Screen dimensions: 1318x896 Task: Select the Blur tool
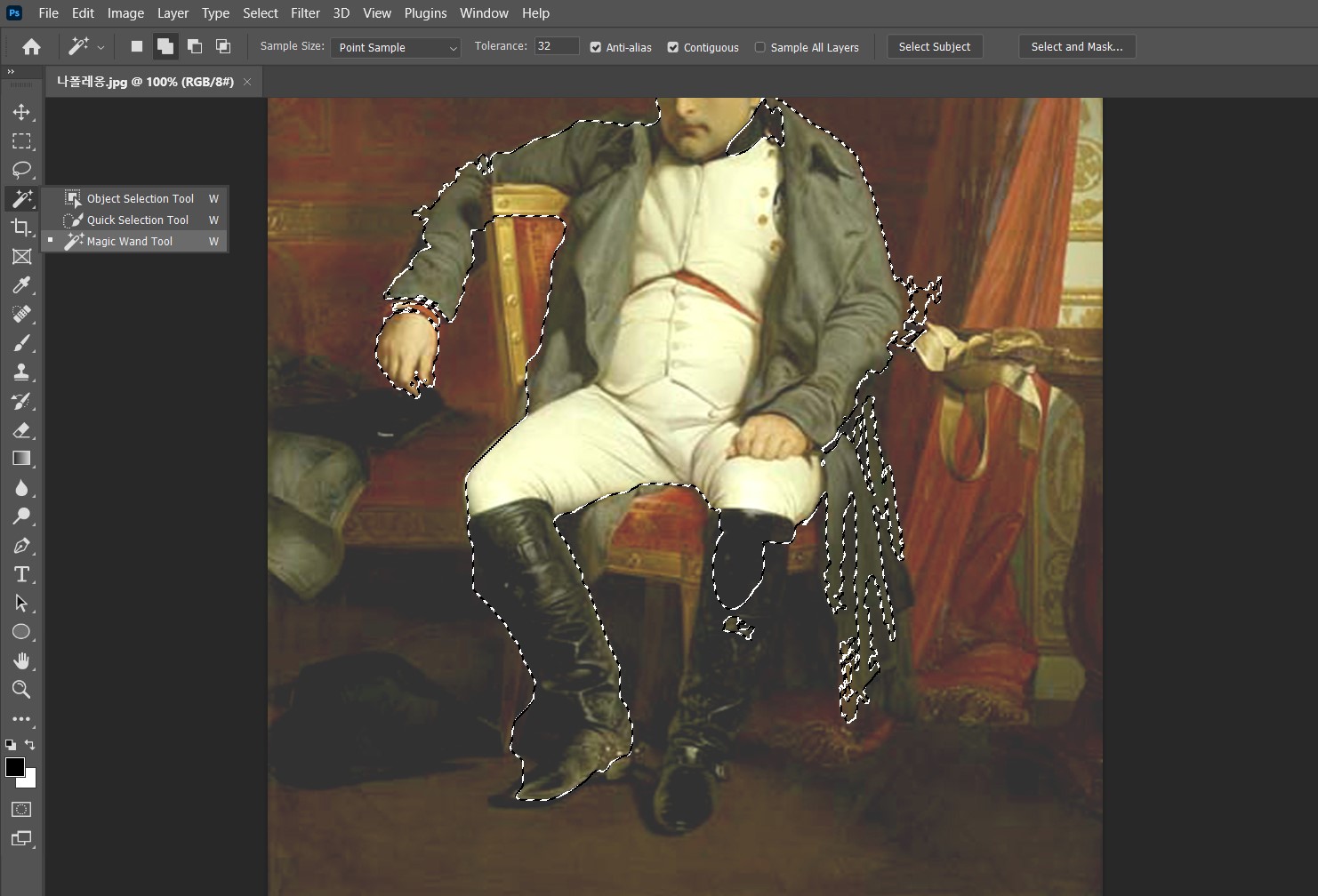pyautogui.click(x=21, y=488)
